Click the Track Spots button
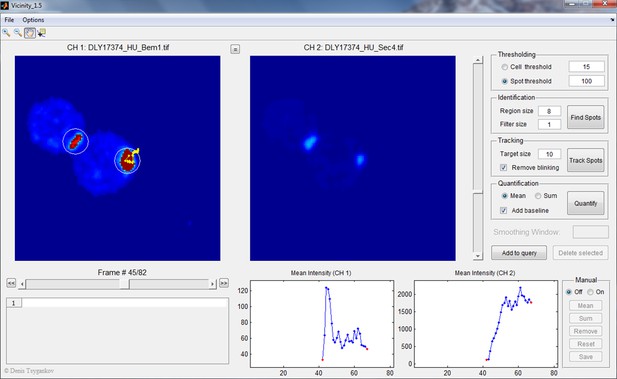Viewport: 617px width, 379px height. click(586, 160)
